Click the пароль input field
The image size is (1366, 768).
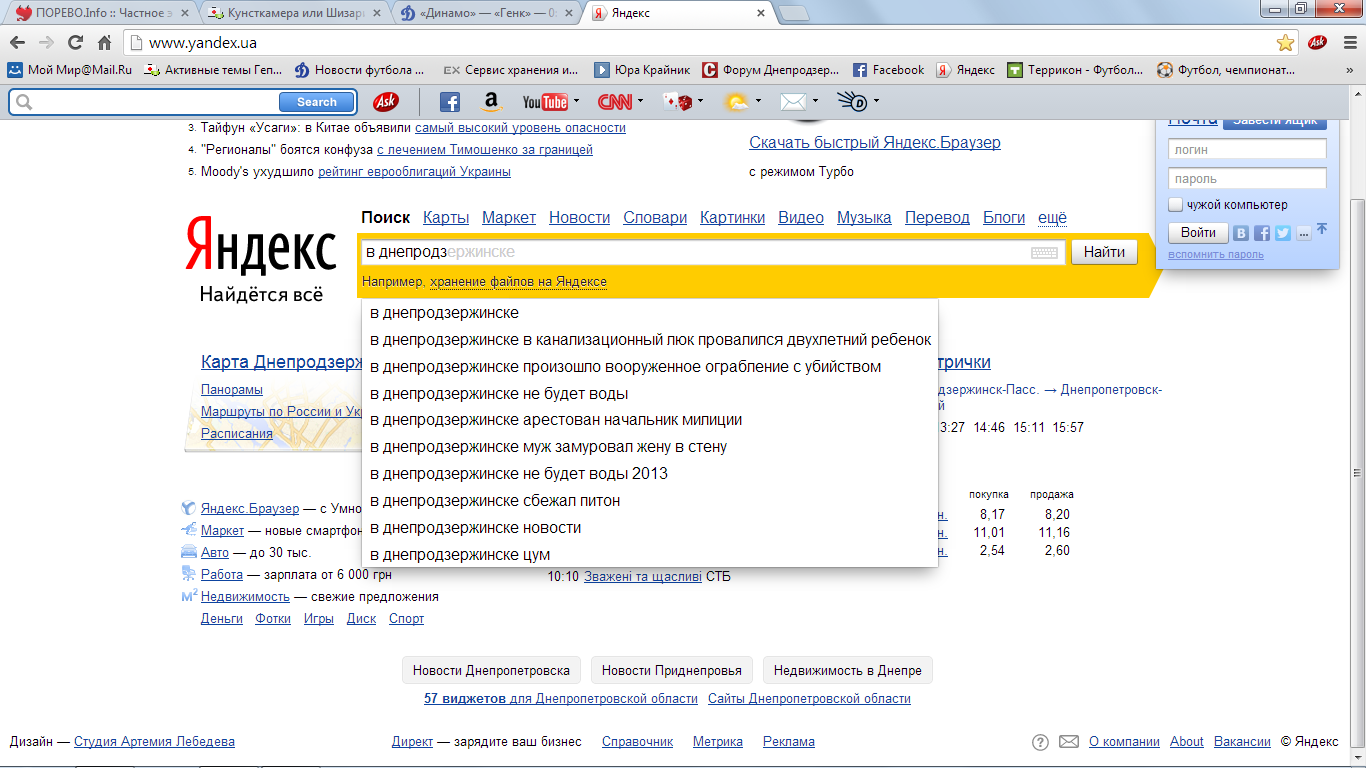[x=1247, y=179]
